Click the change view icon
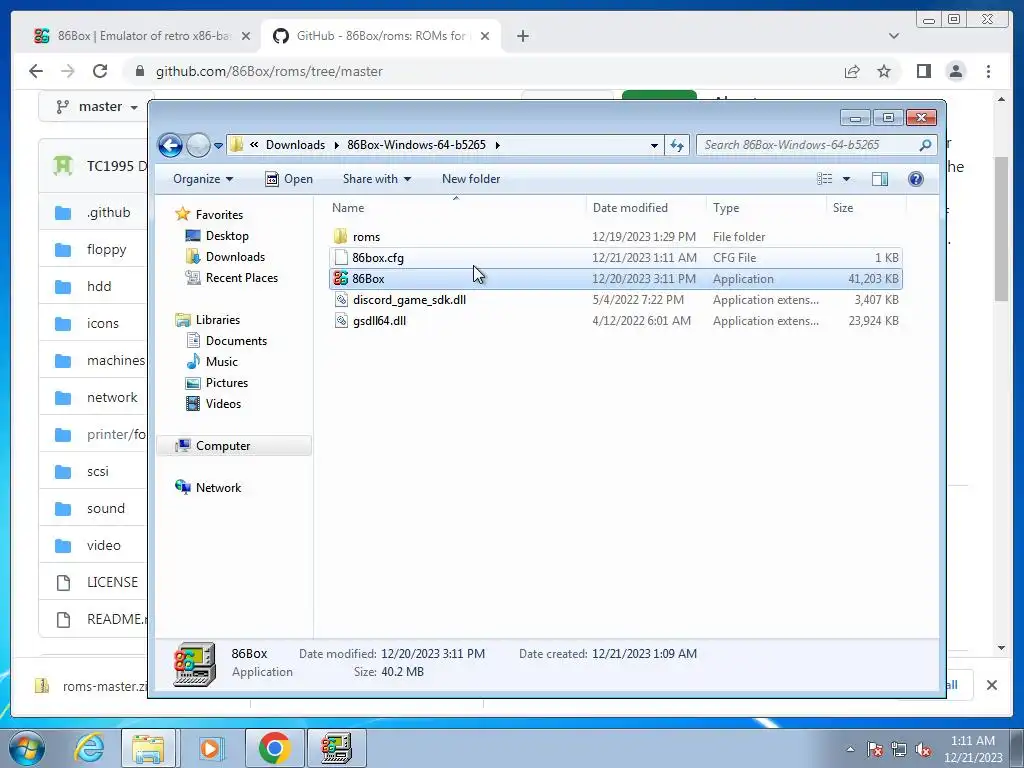 coord(825,179)
